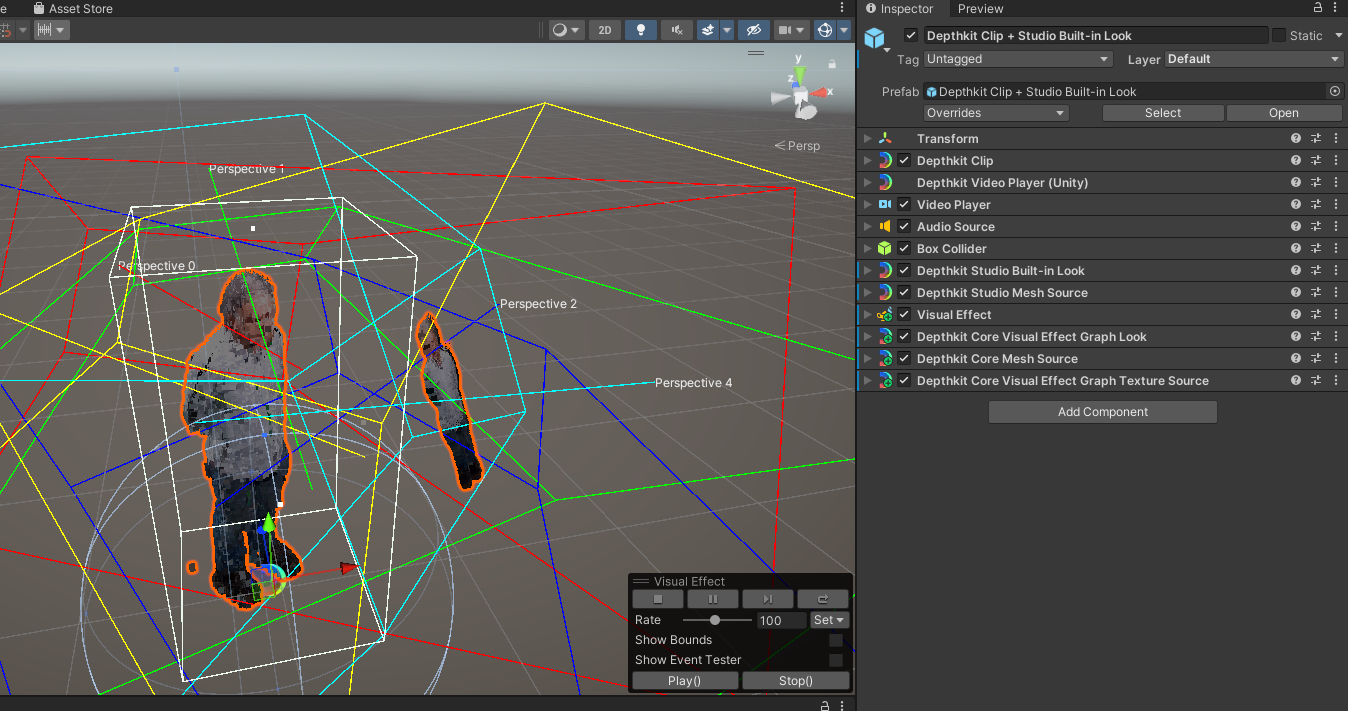Switch to the Preview tab
This screenshot has width=1348, height=711.
pos(980,9)
